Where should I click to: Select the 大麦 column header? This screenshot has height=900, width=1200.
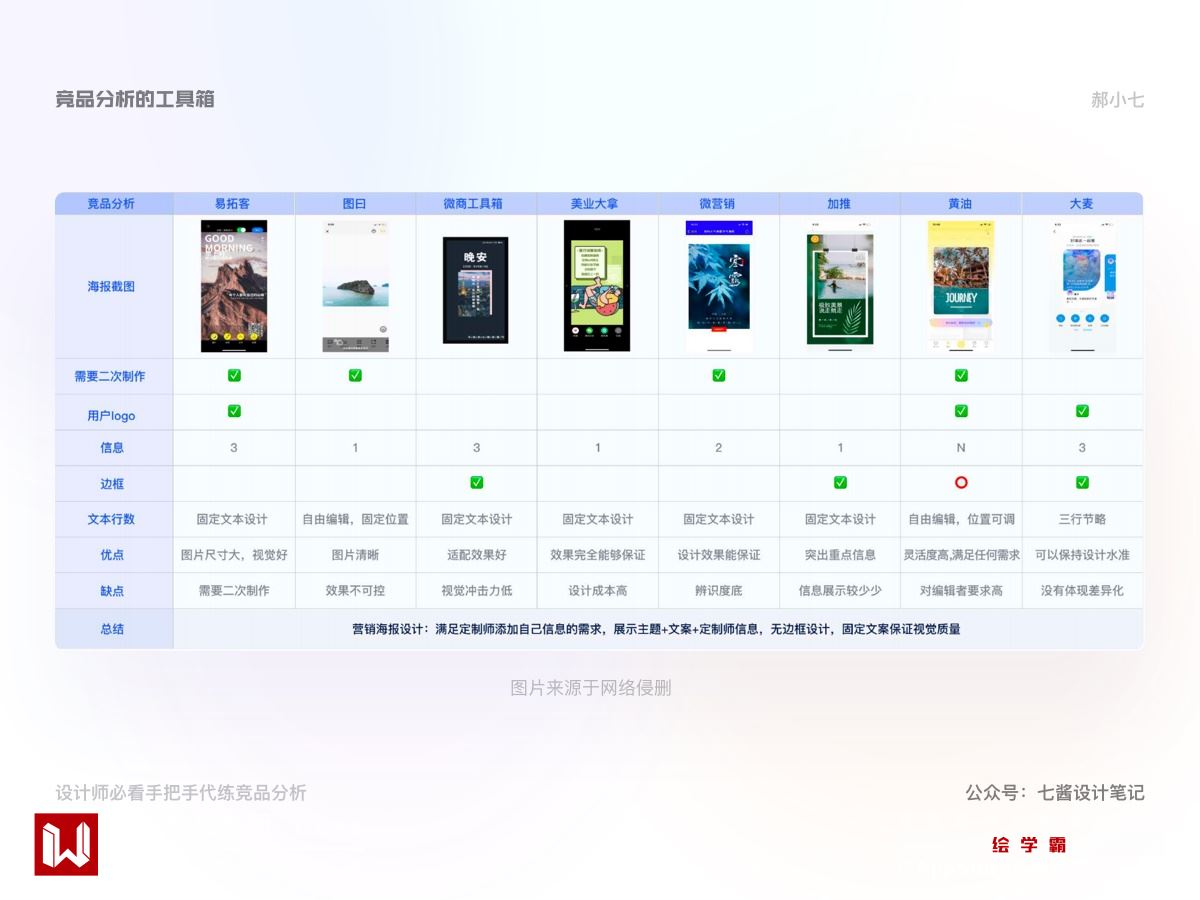pyautogui.click(x=1081, y=203)
